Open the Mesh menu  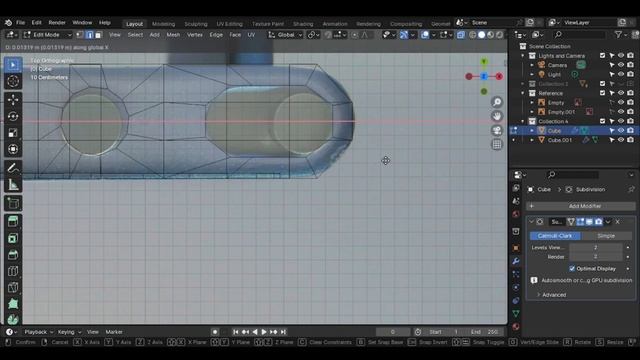173,35
